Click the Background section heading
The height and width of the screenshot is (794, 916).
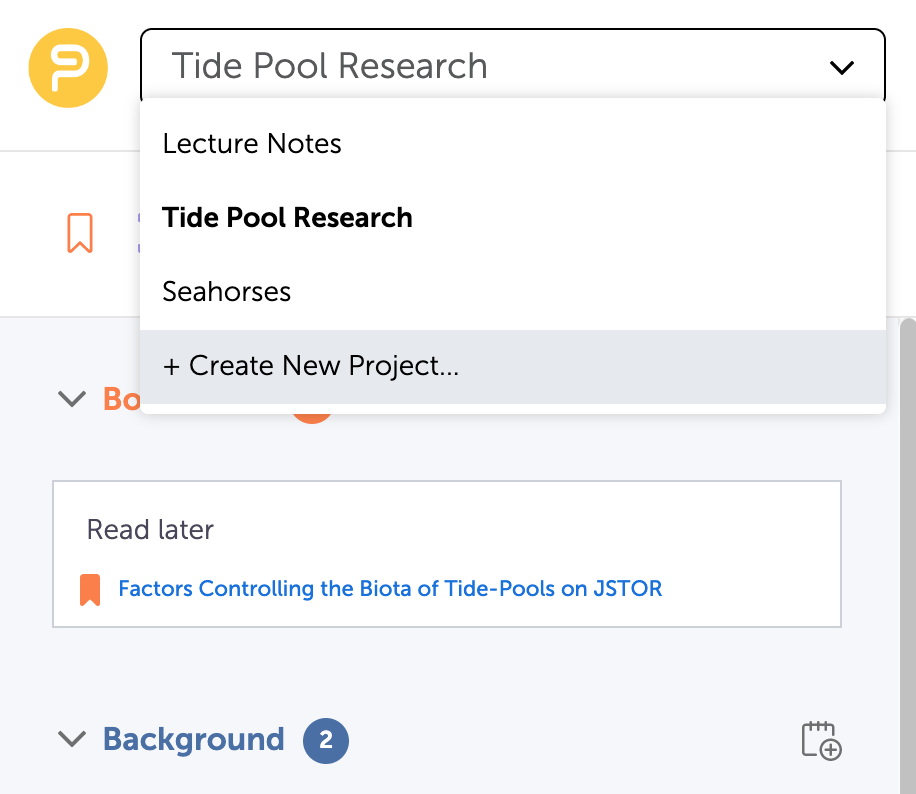(194, 739)
